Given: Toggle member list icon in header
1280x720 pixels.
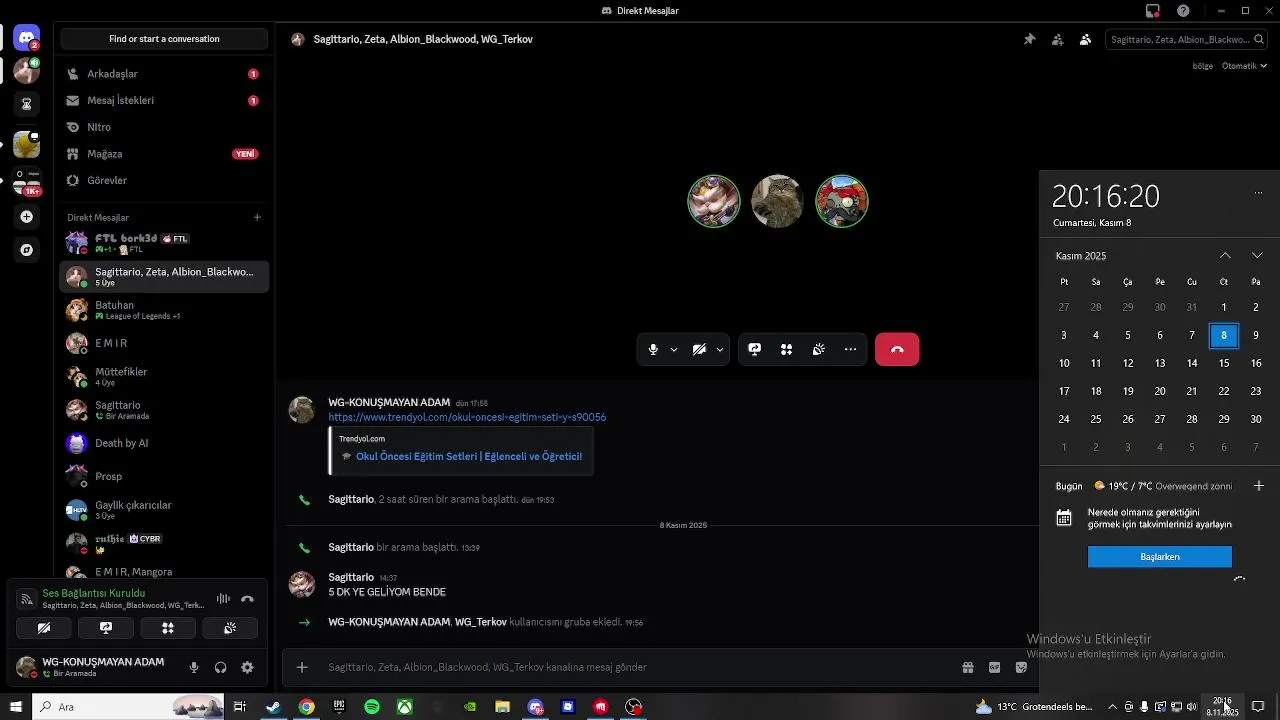Looking at the screenshot, I should pyautogui.click(x=1085, y=40).
